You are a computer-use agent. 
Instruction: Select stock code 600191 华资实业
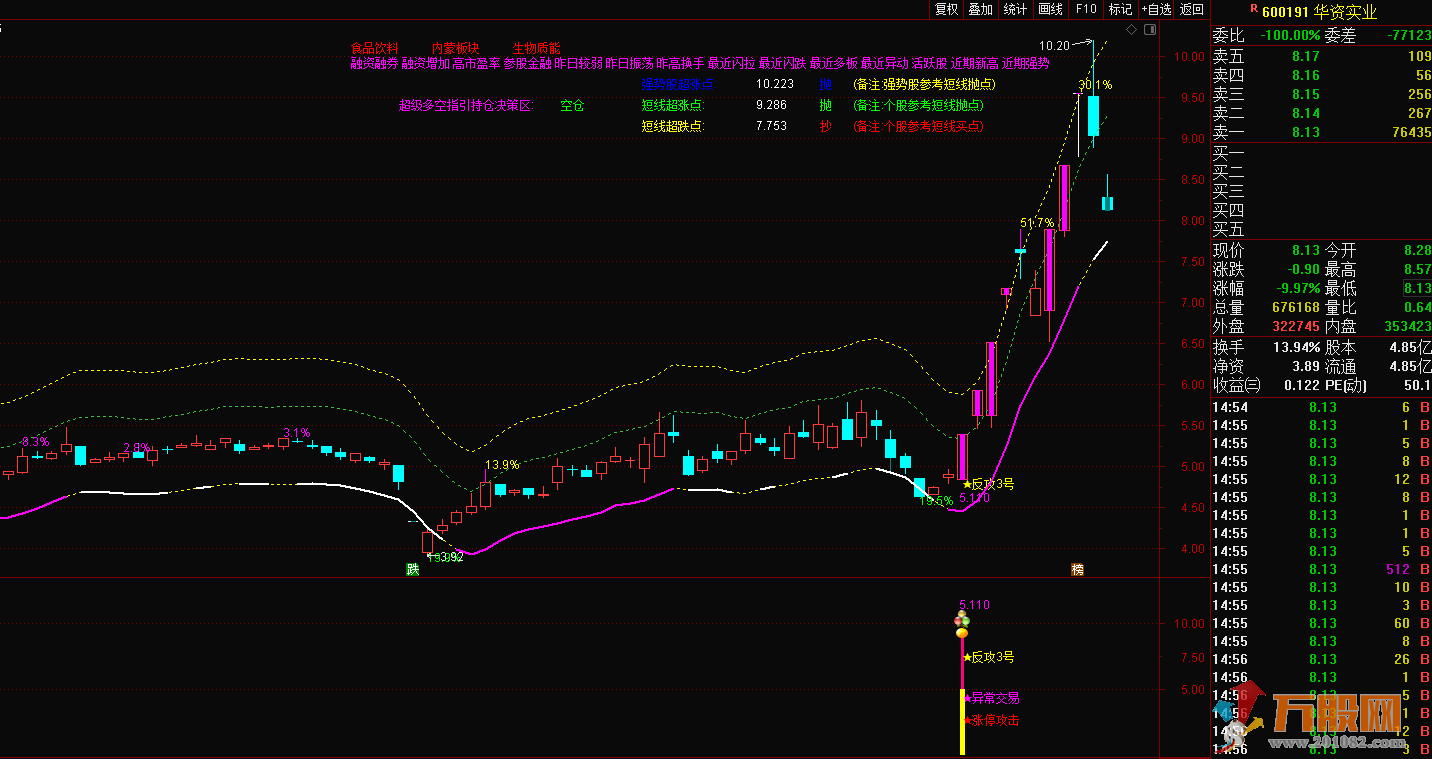pyautogui.click(x=1320, y=12)
